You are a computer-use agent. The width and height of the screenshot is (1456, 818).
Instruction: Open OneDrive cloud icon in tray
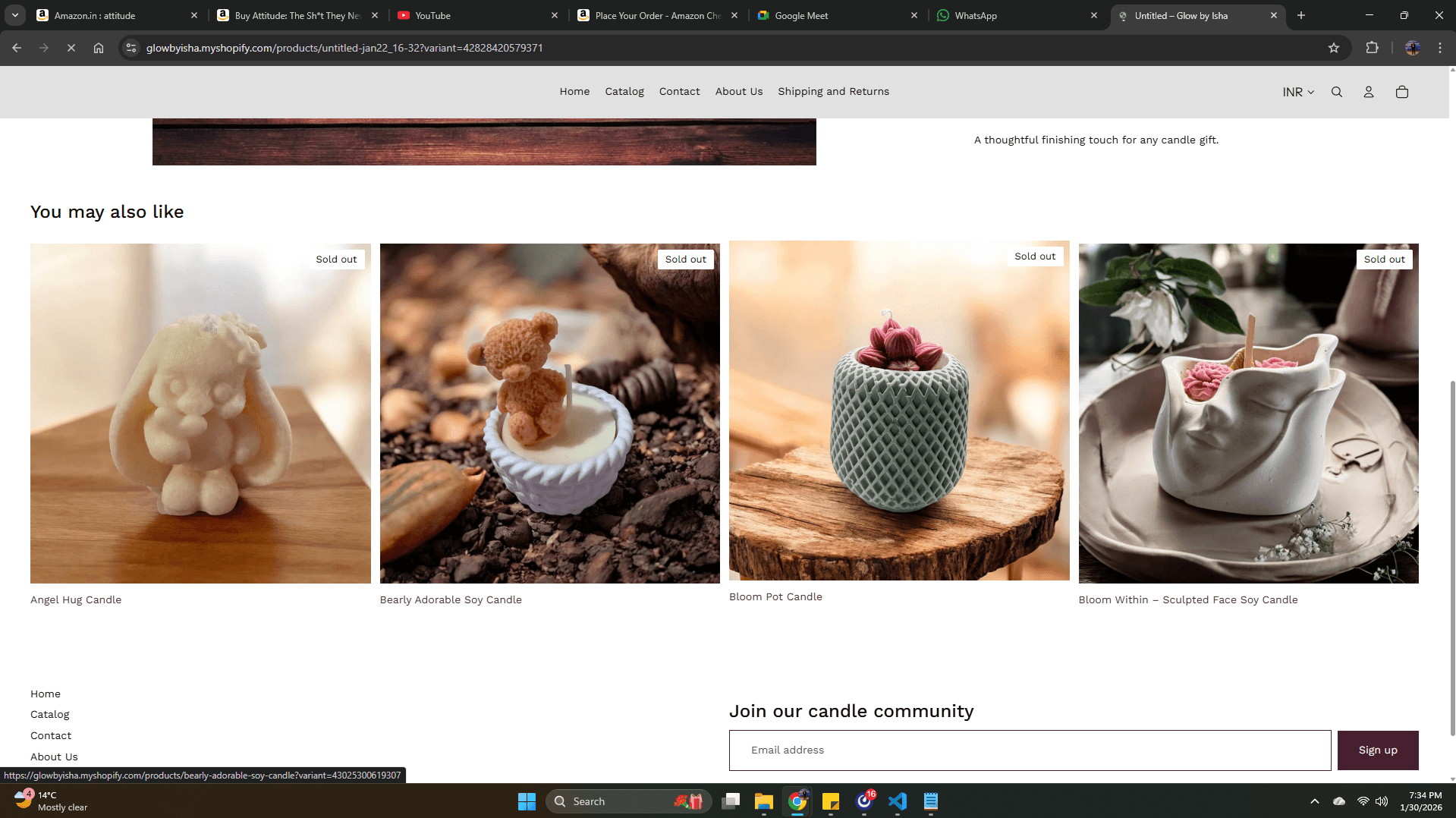(1339, 801)
